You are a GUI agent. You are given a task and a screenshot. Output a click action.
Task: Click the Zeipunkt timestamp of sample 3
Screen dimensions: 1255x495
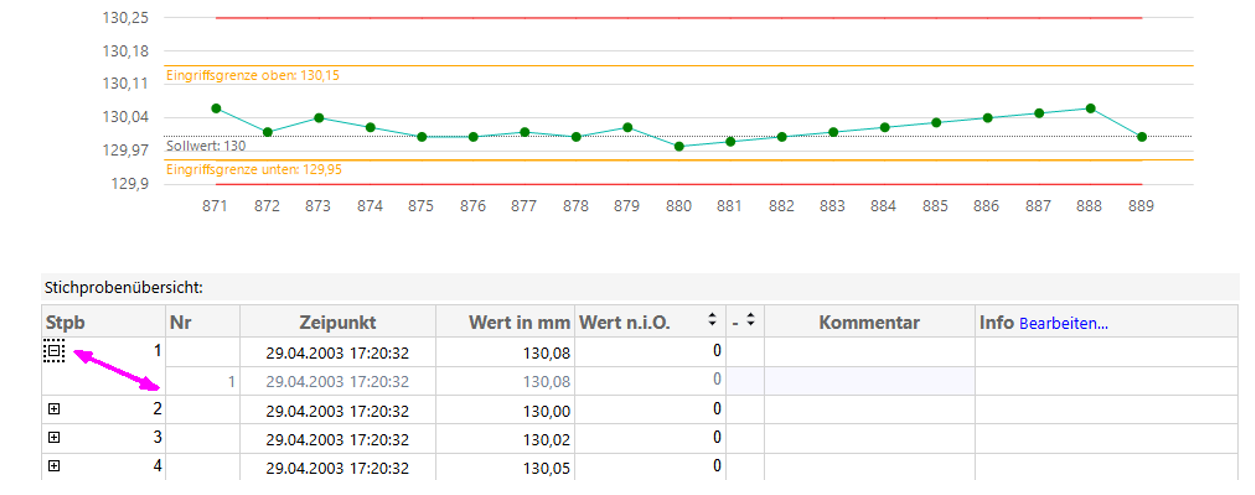coord(337,439)
